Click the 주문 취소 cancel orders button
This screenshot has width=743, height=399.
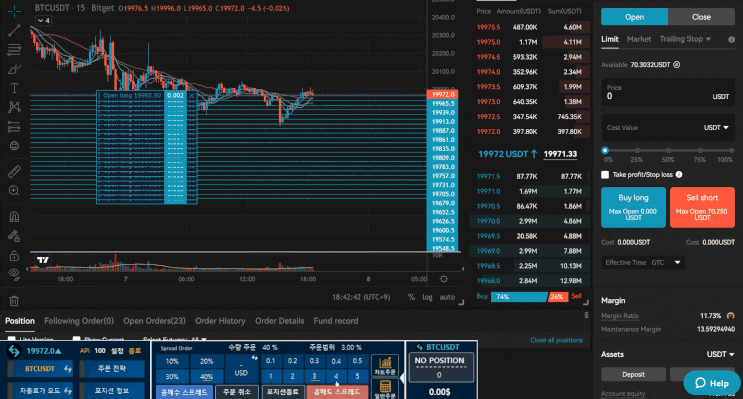(x=236, y=392)
